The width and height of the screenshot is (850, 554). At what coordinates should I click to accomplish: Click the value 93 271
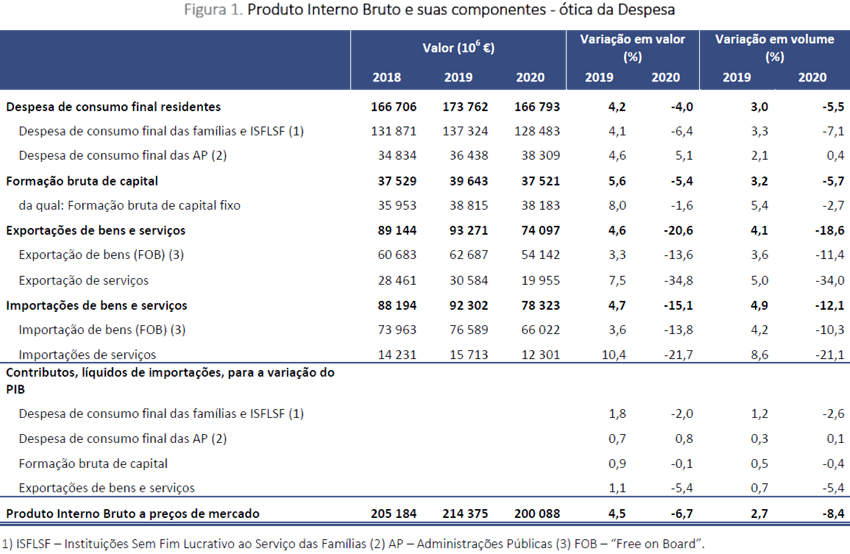point(468,230)
